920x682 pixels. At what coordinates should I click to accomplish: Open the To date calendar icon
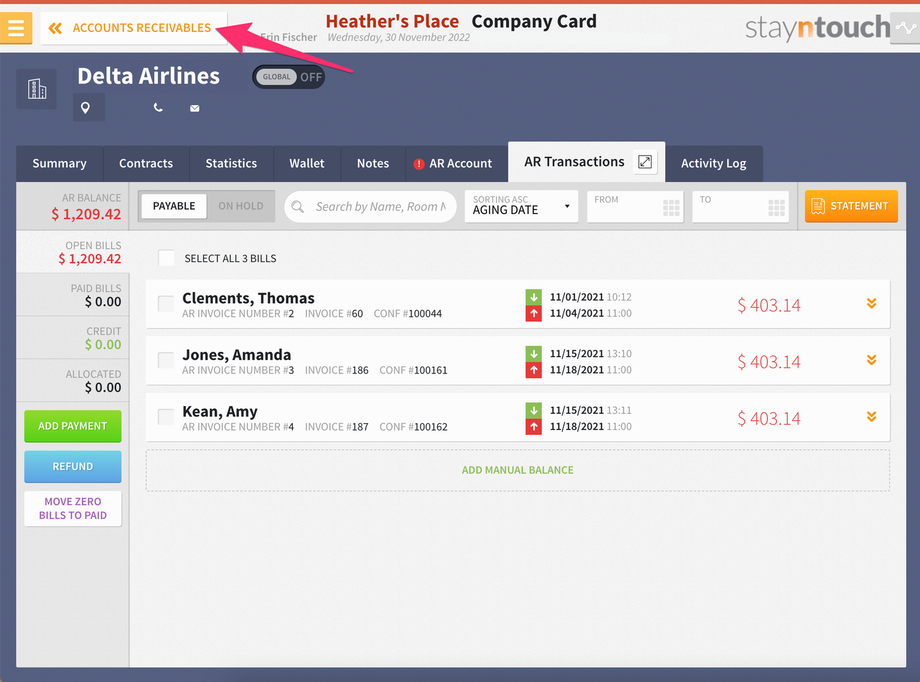pos(776,208)
